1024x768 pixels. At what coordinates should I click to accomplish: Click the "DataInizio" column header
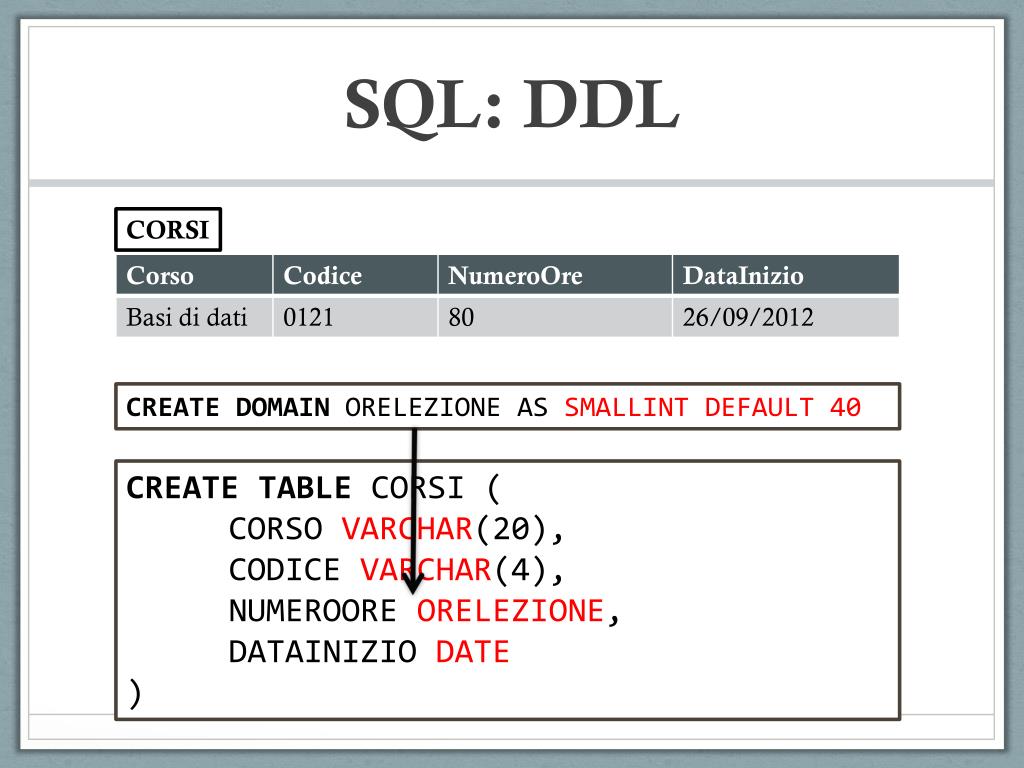point(786,275)
